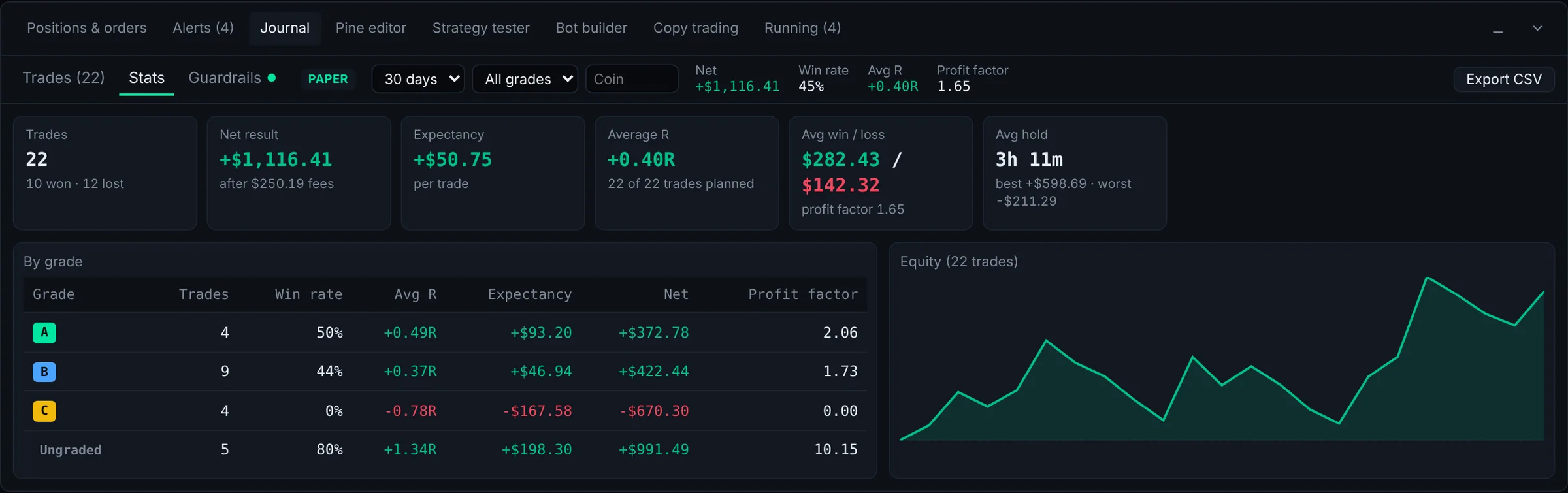The image size is (1568, 493).
Task: Click the grade C badge
Action: tap(44, 411)
